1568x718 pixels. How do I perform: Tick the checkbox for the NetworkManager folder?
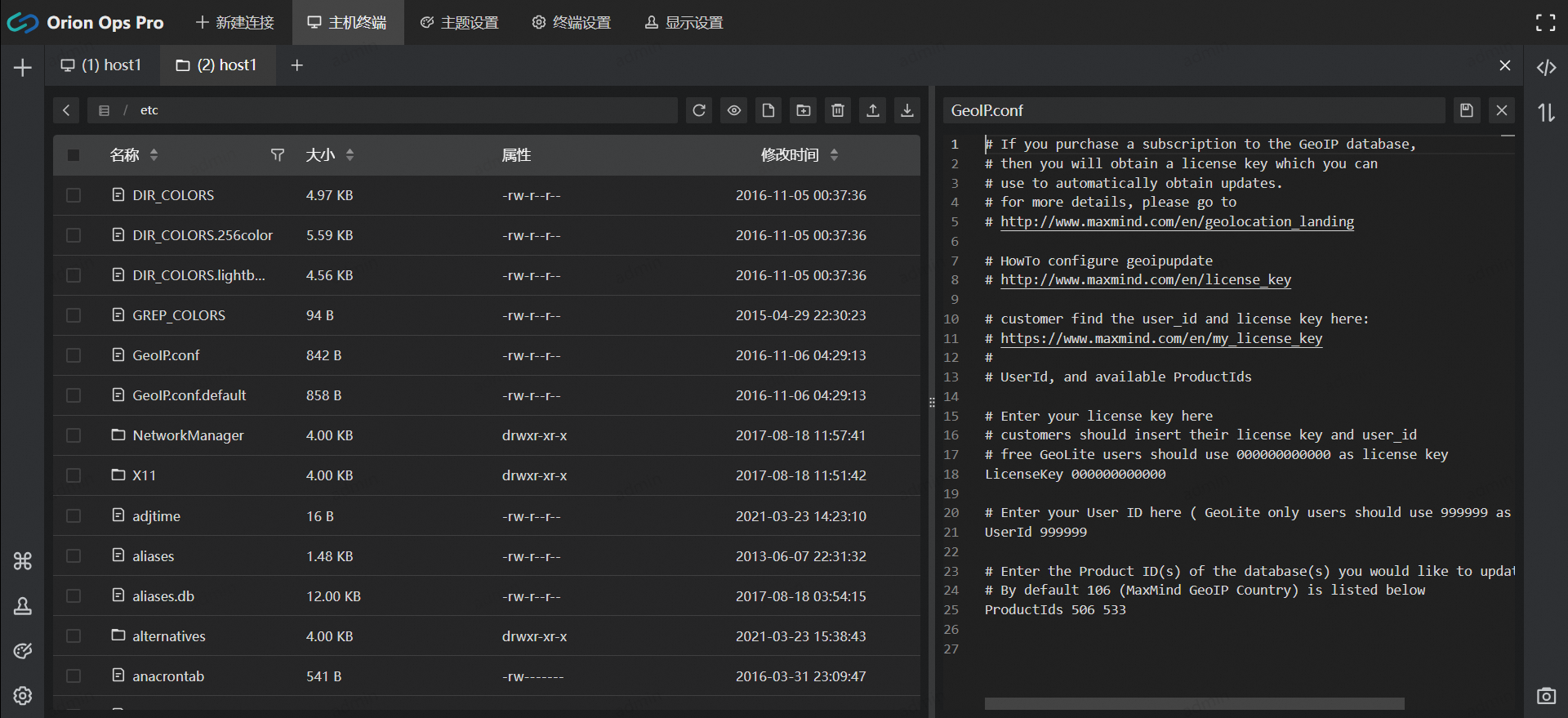tap(73, 436)
